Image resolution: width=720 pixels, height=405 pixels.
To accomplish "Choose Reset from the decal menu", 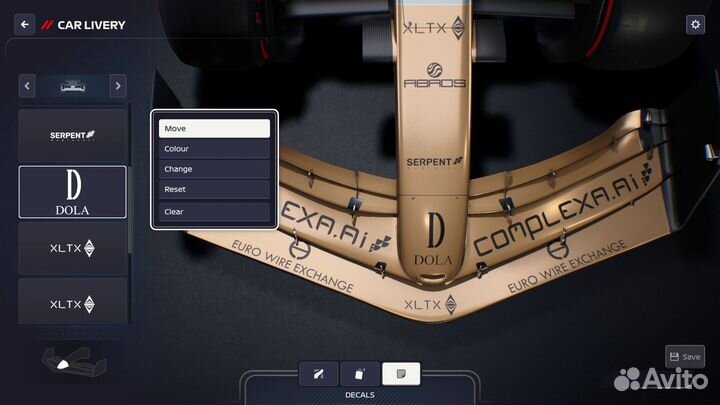I will (x=214, y=189).
